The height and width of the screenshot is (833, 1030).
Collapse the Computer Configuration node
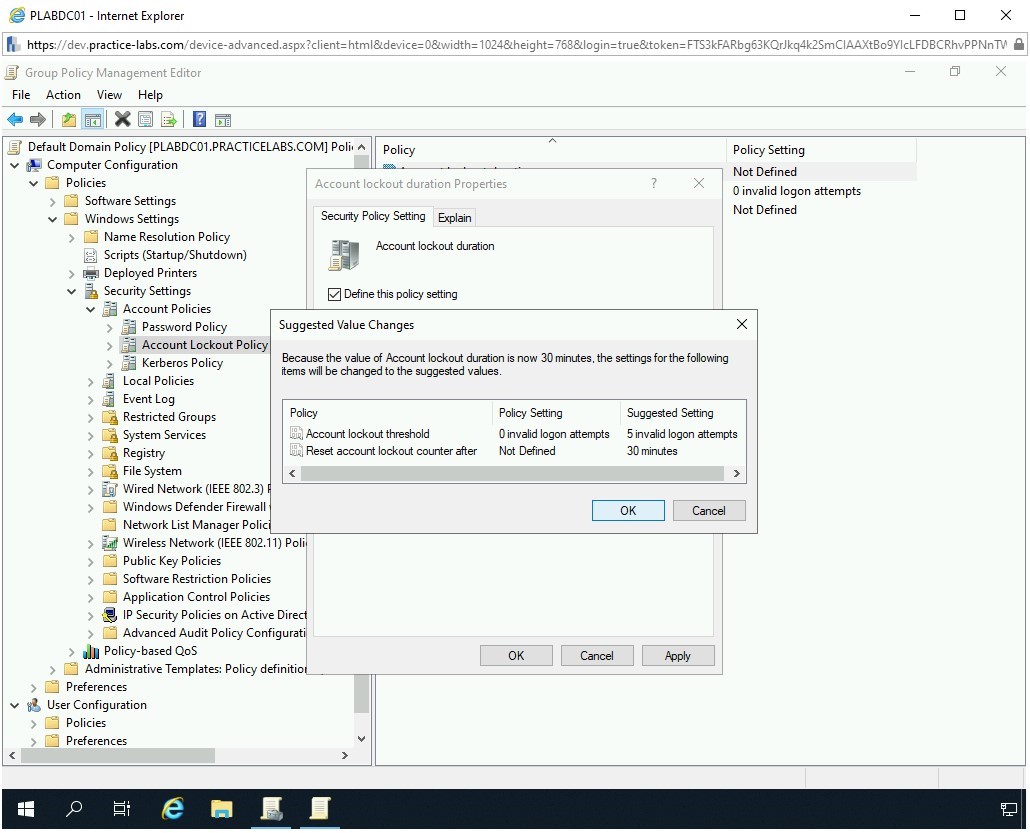(15, 165)
